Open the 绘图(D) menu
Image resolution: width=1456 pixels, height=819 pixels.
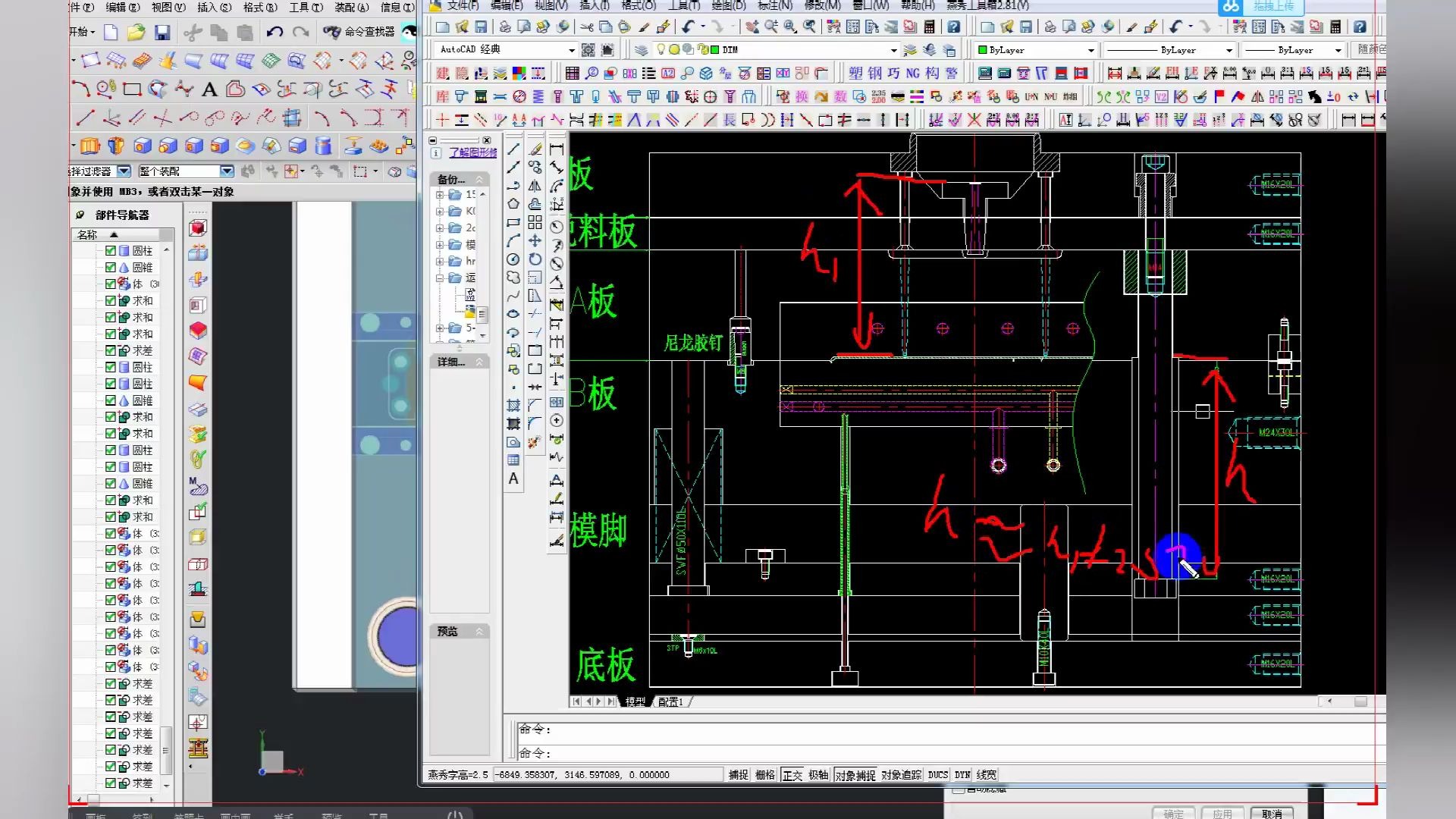click(x=728, y=5)
